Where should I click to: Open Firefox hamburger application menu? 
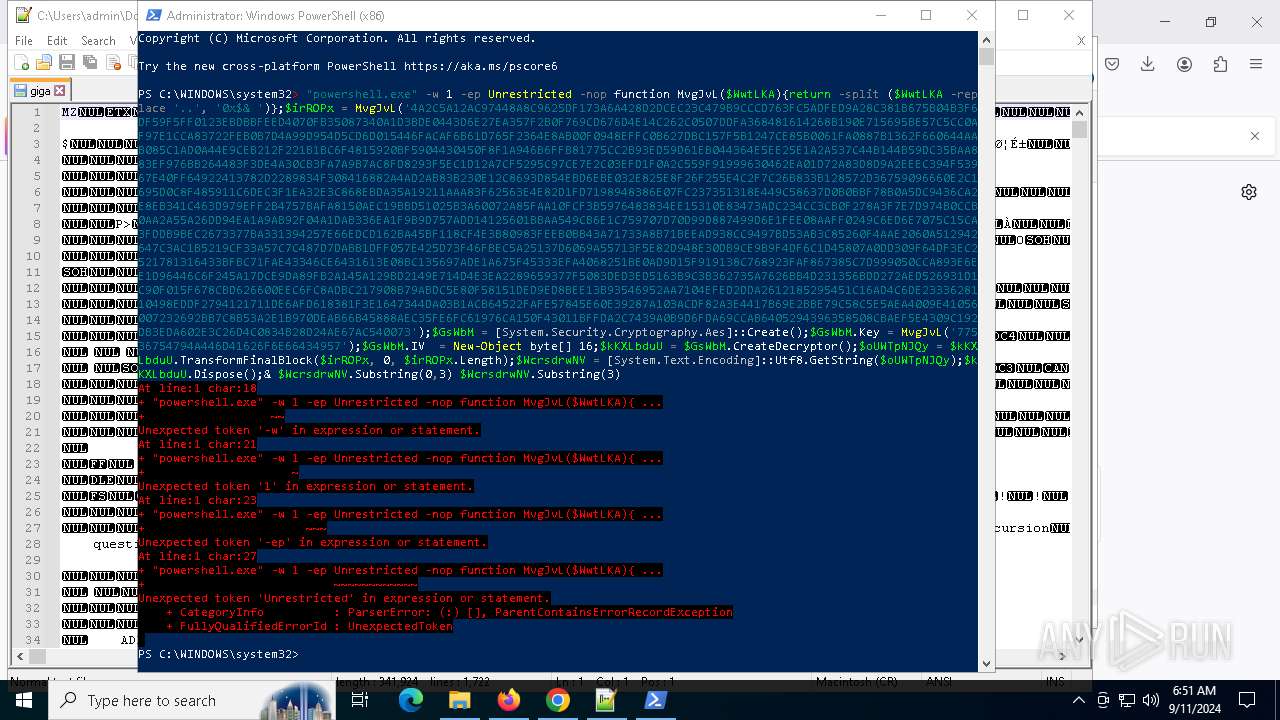tap(1256, 64)
